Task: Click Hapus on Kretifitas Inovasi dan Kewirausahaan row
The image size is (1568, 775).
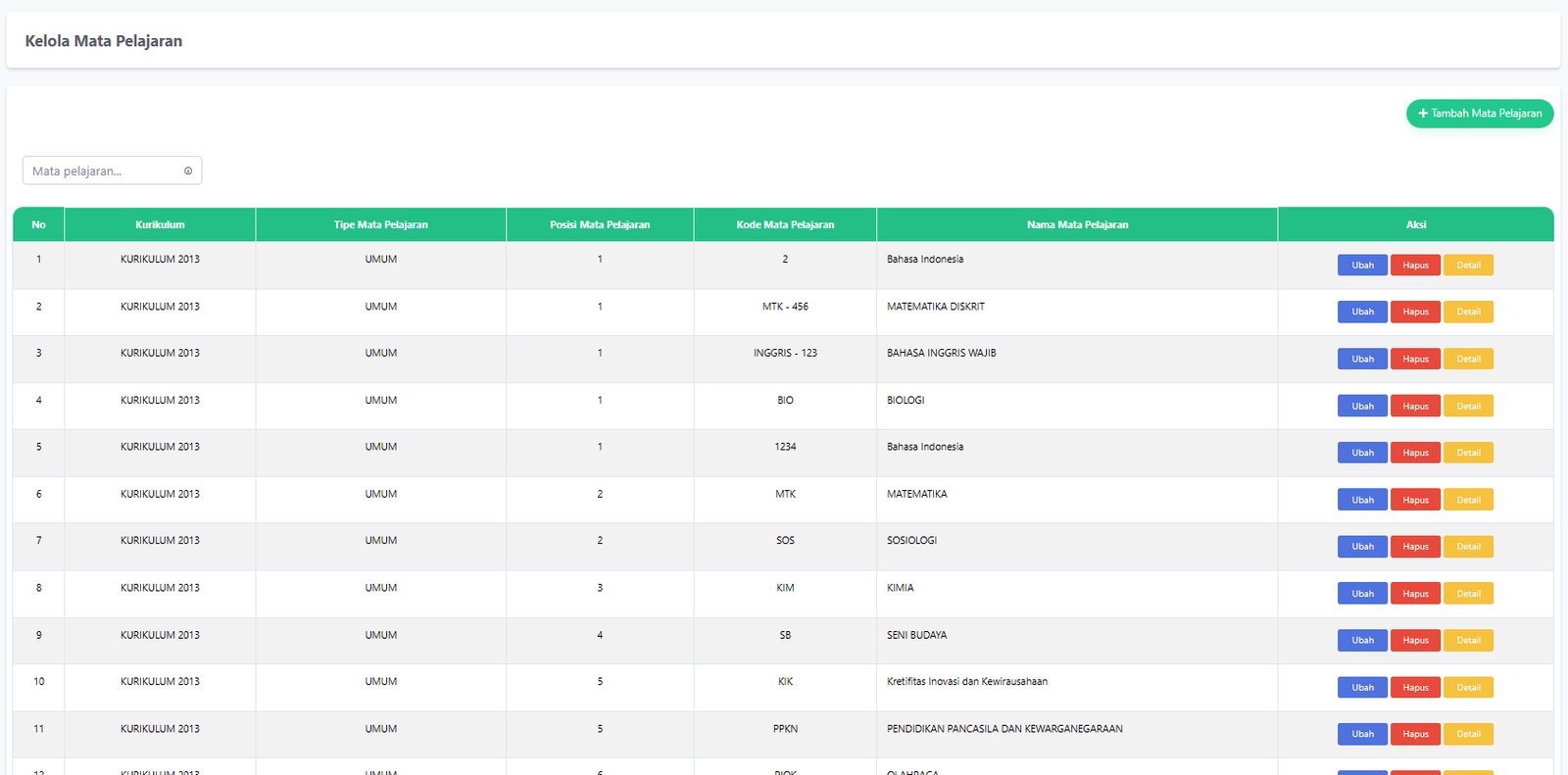Action: (x=1415, y=687)
